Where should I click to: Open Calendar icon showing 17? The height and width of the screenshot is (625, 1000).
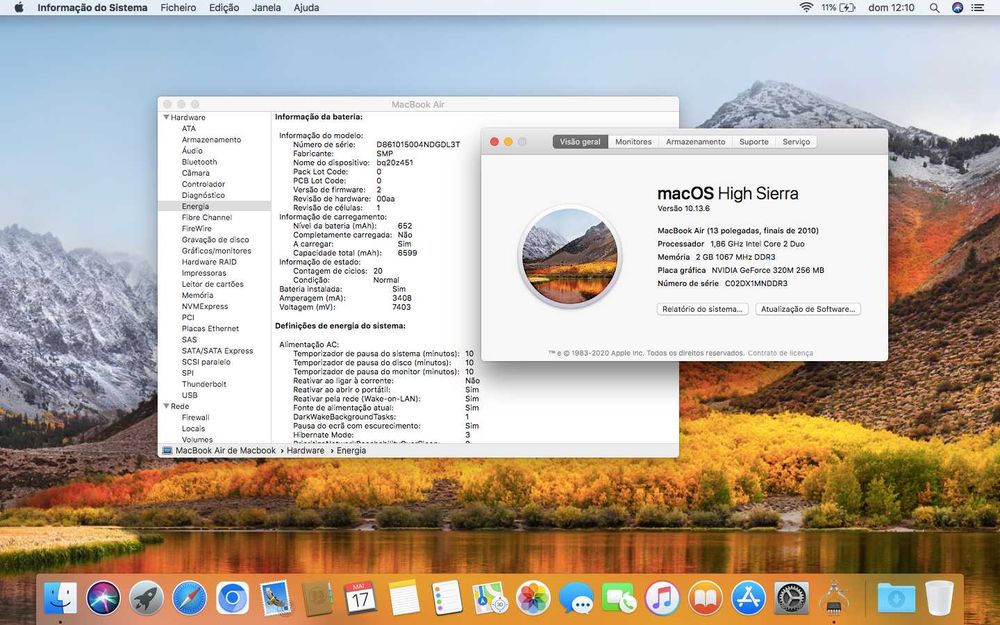tap(360, 598)
